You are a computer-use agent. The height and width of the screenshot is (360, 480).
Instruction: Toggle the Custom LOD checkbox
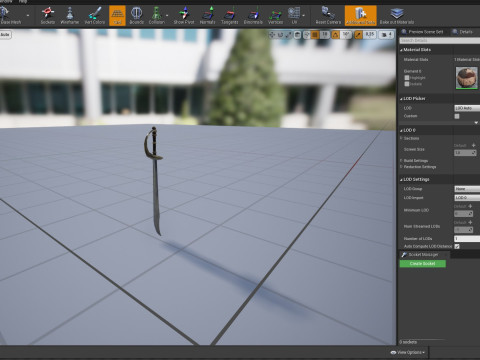(x=457, y=116)
